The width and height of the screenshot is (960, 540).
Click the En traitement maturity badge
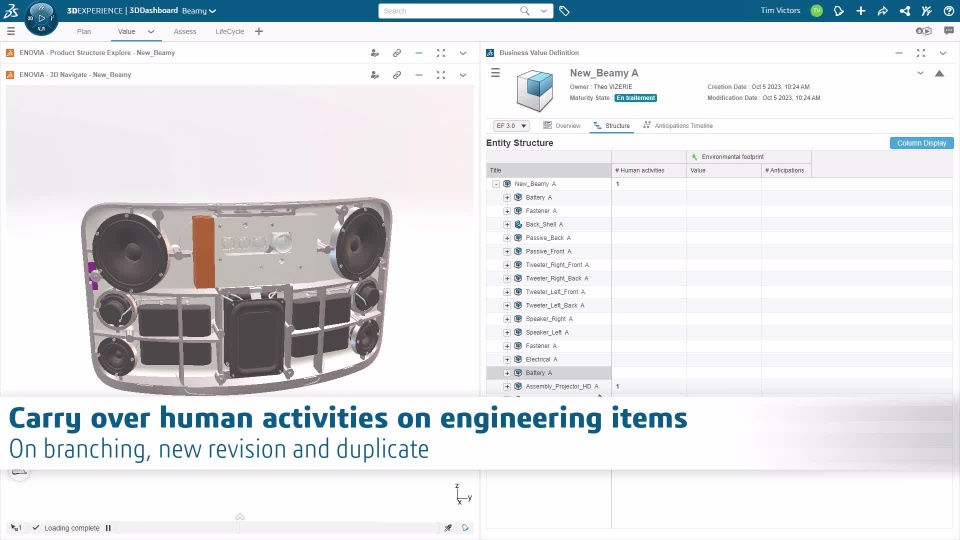636,98
